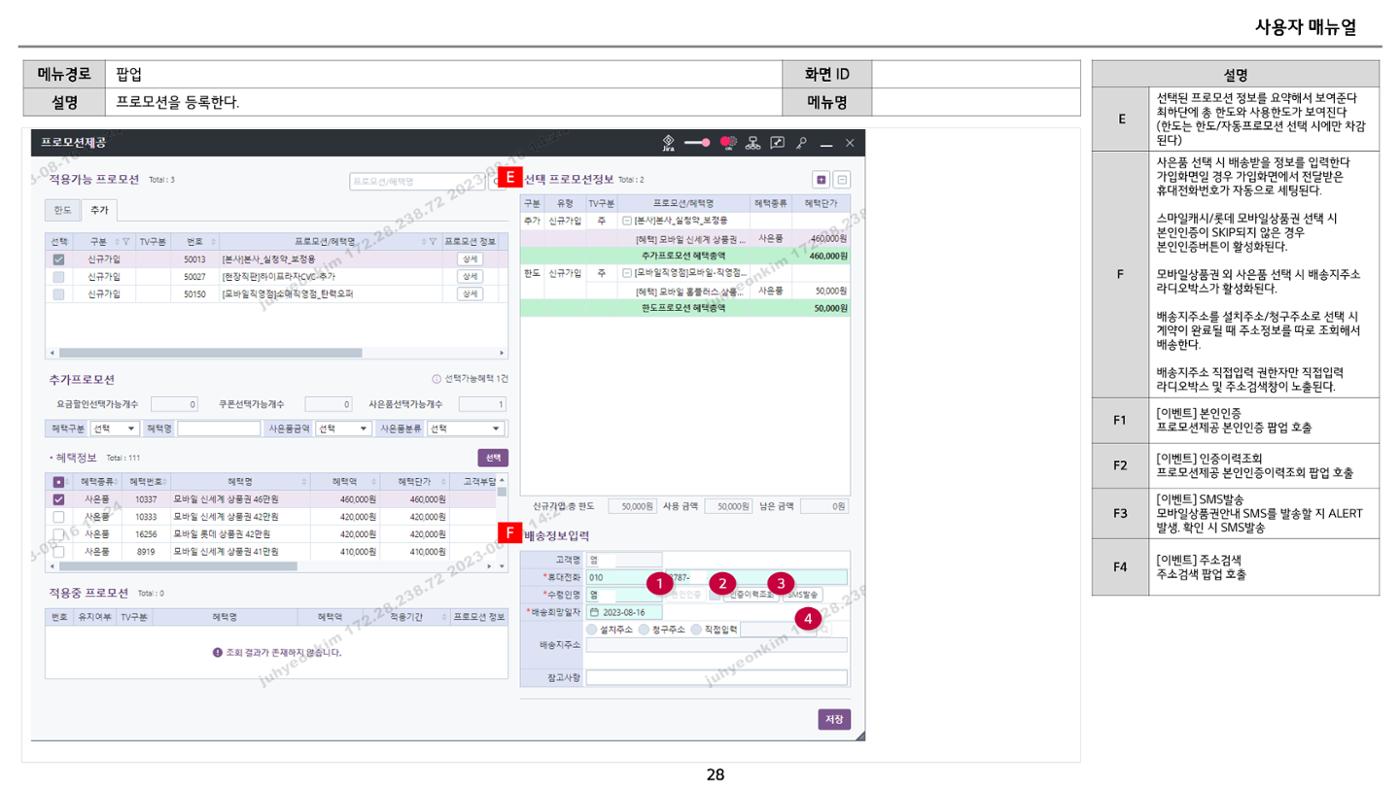Click the red record indicator icon in title bar
This screenshot has height=788, width=1400.
pos(728,143)
